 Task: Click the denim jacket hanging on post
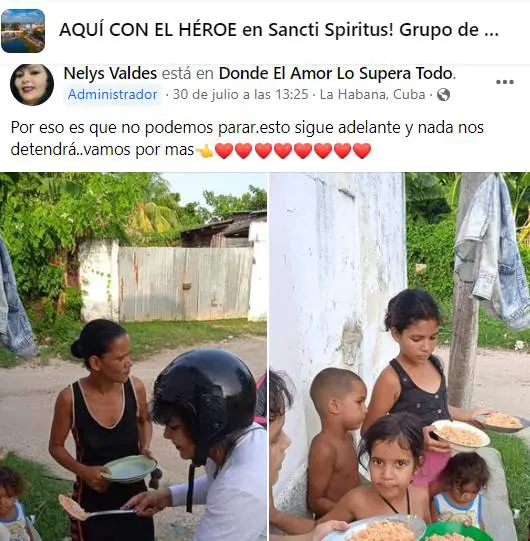(492, 250)
